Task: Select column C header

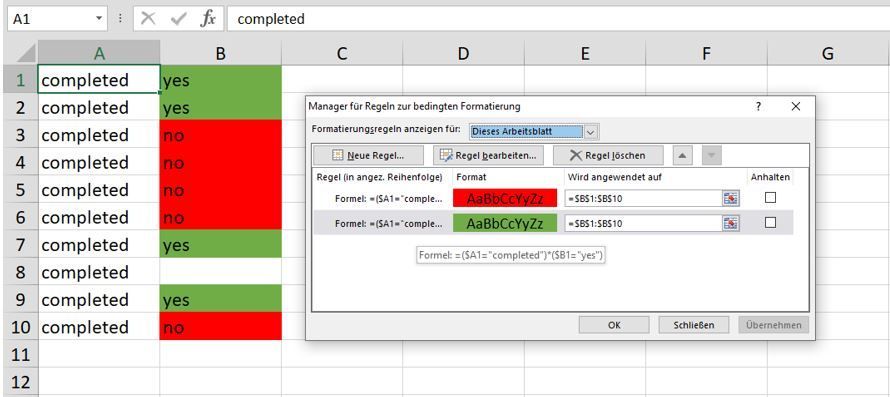Action: click(x=342, y=53)
